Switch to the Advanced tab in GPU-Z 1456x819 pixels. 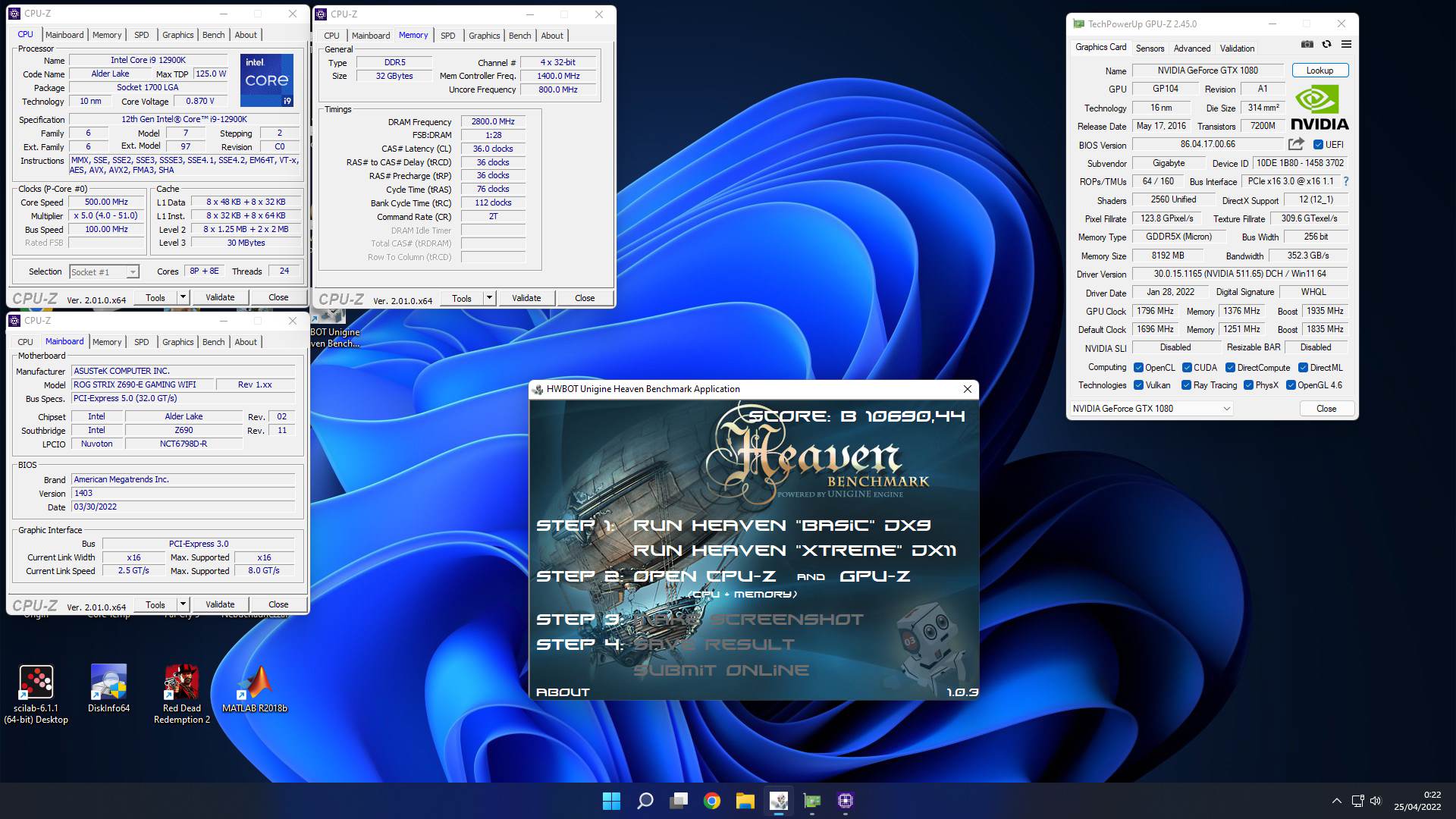click(x=1191, y=48)
